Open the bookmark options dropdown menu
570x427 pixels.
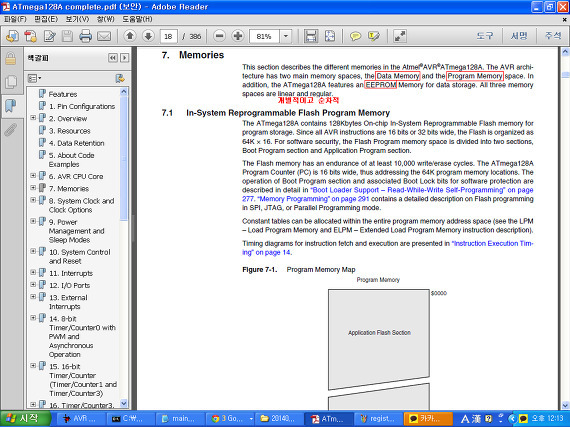[35, 78]
